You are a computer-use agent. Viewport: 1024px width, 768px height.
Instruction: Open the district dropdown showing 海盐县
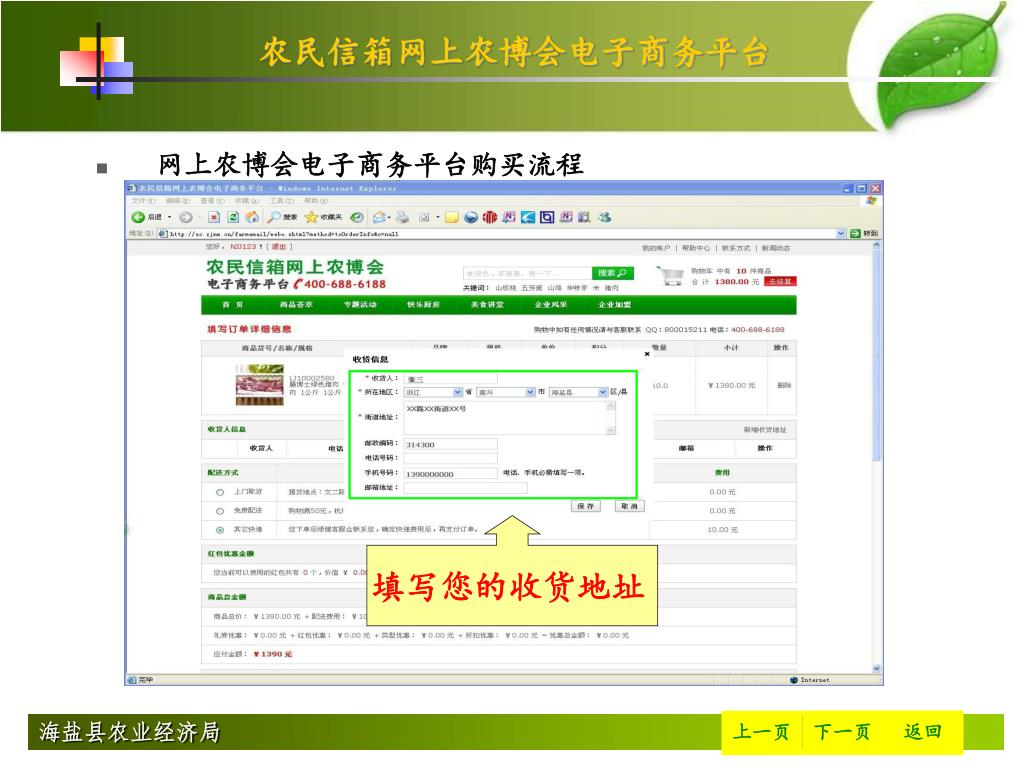pos(578,392)
